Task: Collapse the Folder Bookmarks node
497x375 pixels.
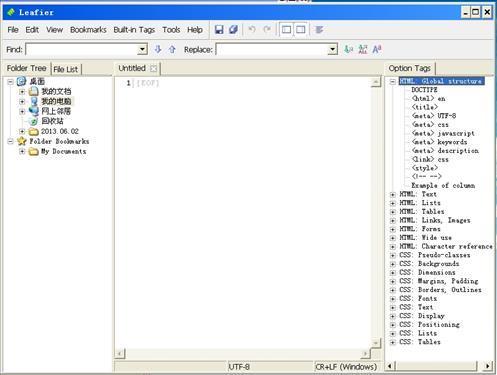Action: point(10,141)
